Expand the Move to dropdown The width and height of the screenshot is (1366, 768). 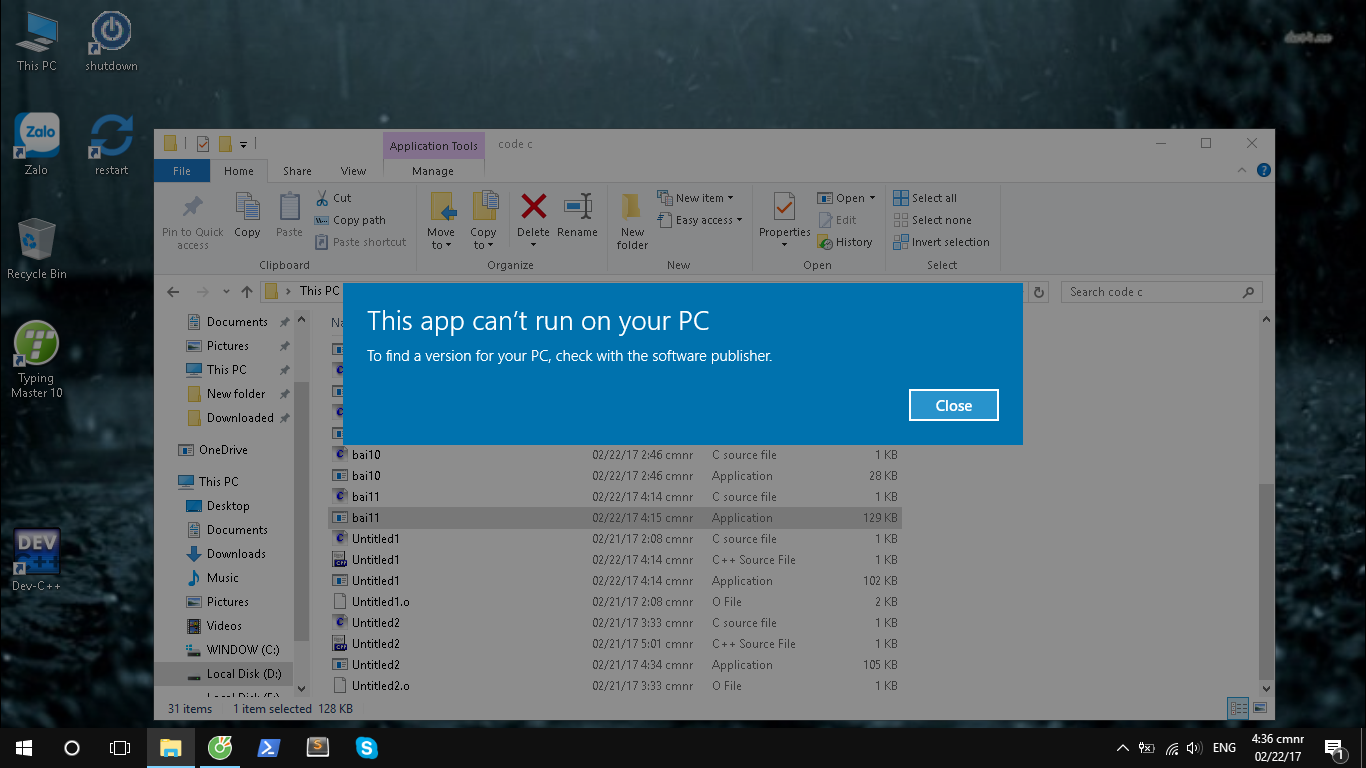pos(441,245)
